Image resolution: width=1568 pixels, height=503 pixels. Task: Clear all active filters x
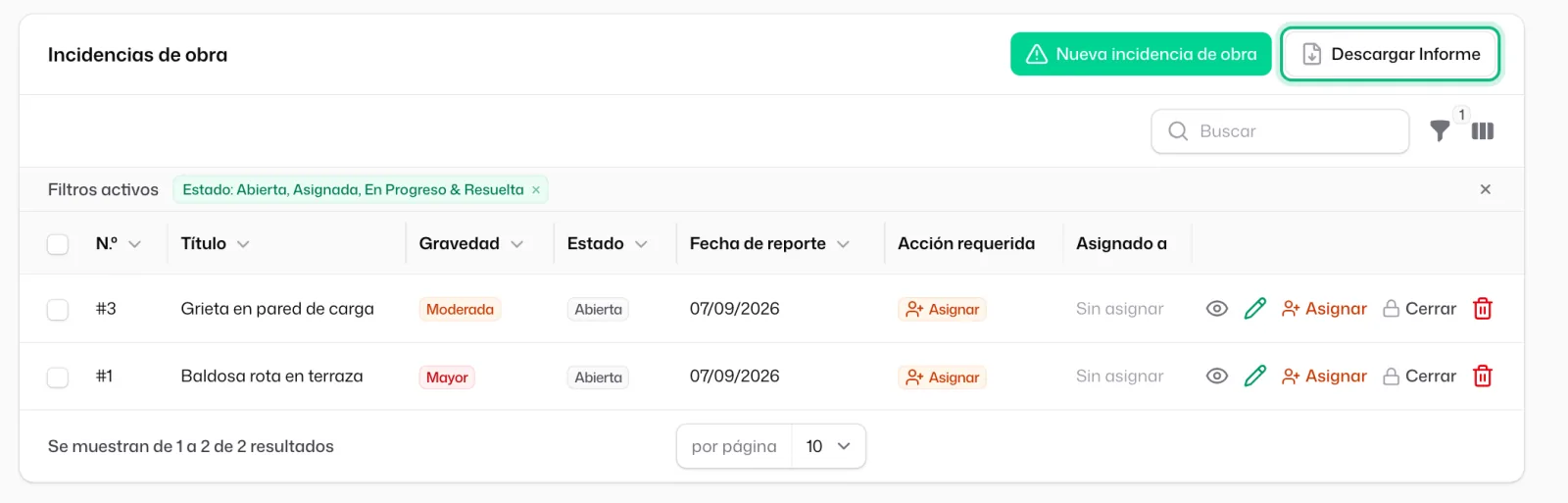(x=1486, y=189)
